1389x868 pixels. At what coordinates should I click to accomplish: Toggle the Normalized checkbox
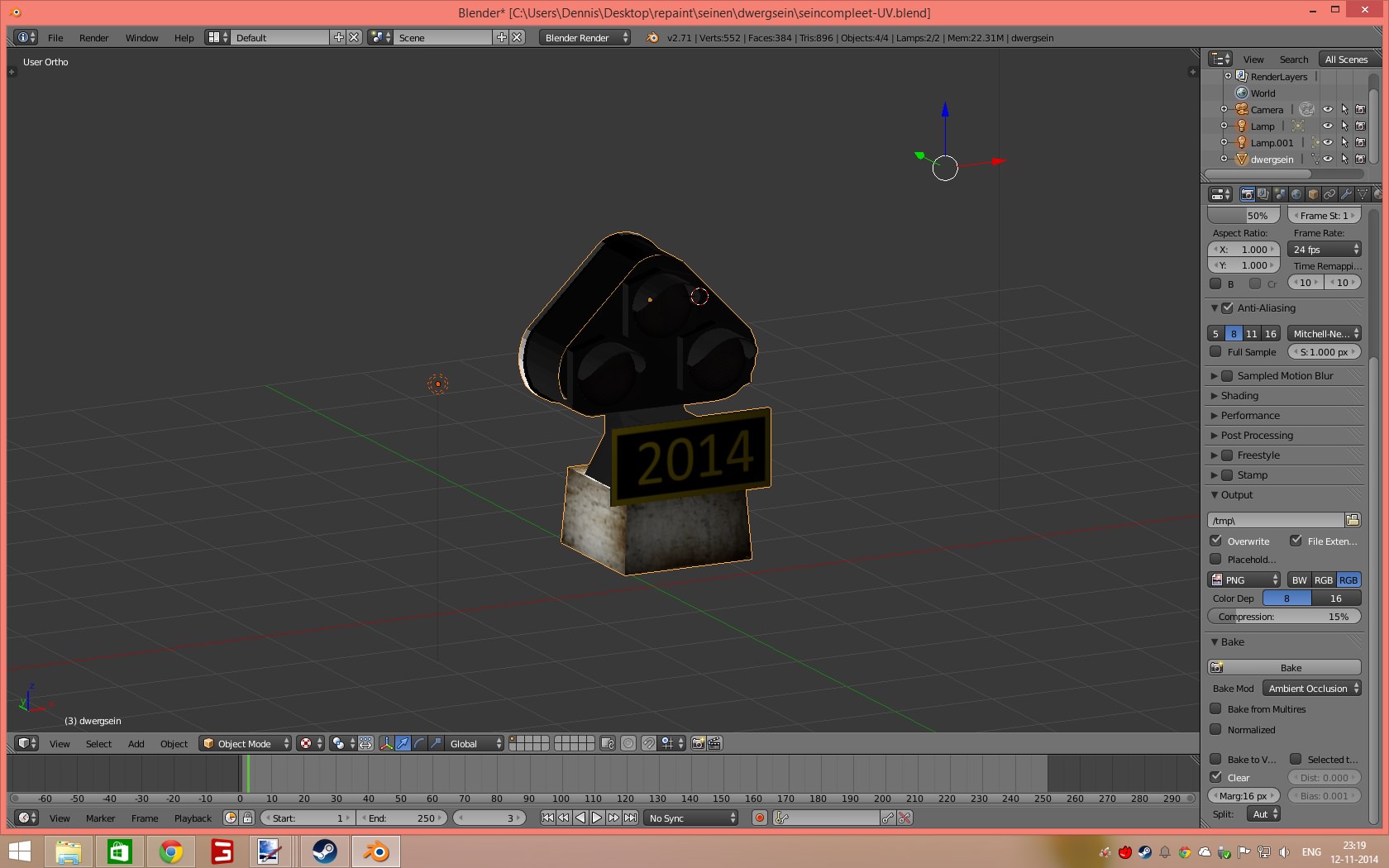tap(1215, 729)
